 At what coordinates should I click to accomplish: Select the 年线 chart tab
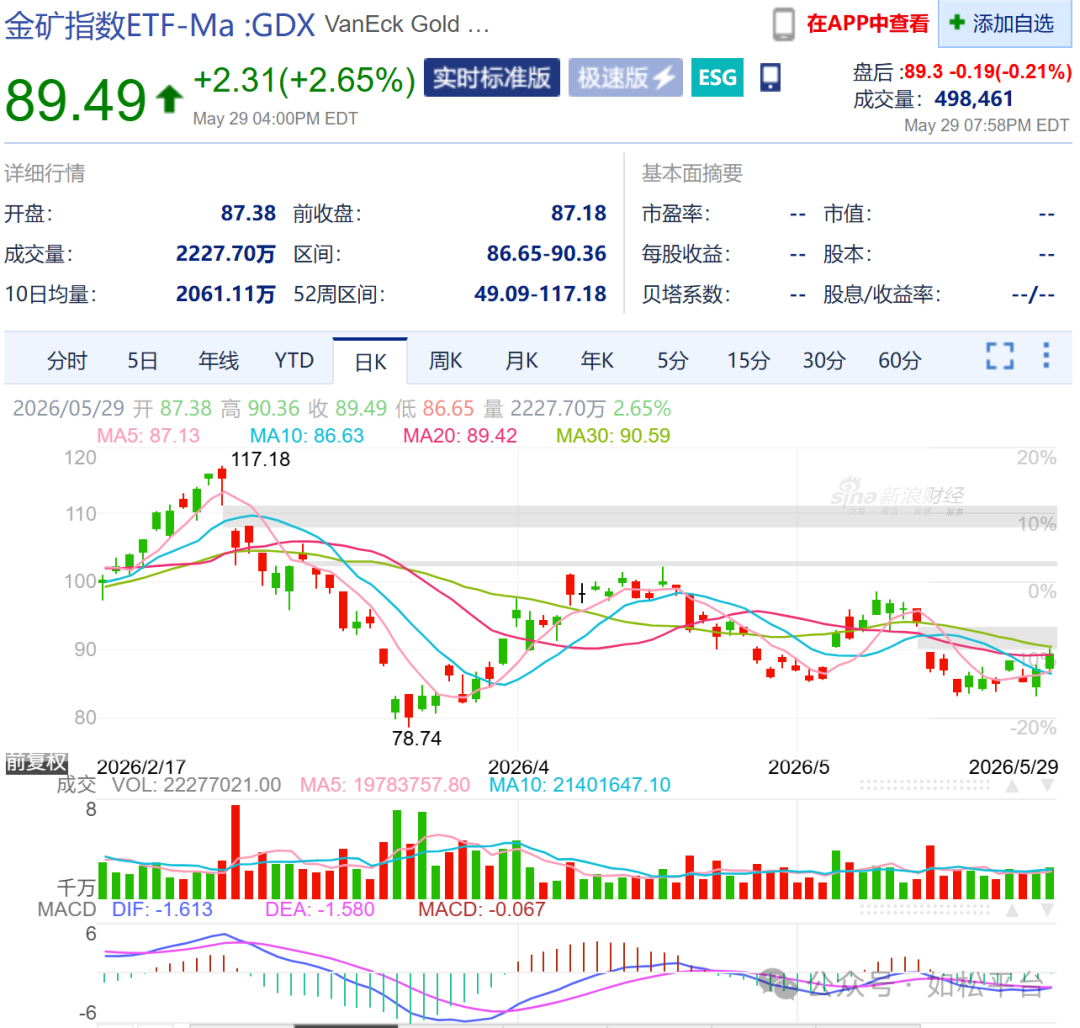coord(218,360)
